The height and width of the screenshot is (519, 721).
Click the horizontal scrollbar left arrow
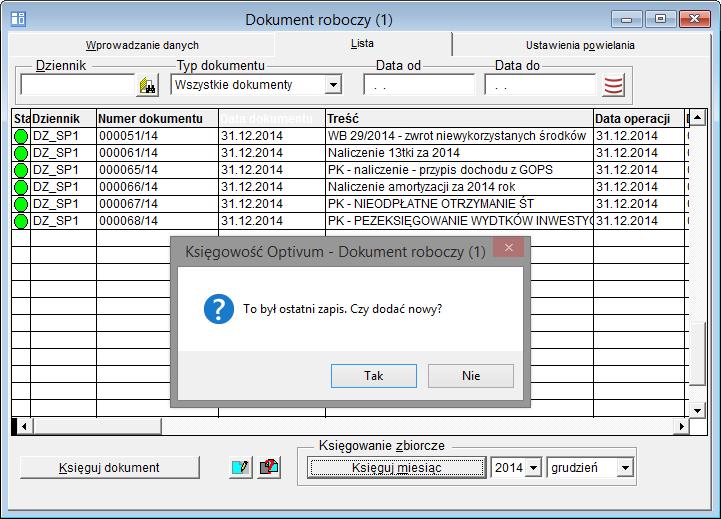[x=24, y=427]
